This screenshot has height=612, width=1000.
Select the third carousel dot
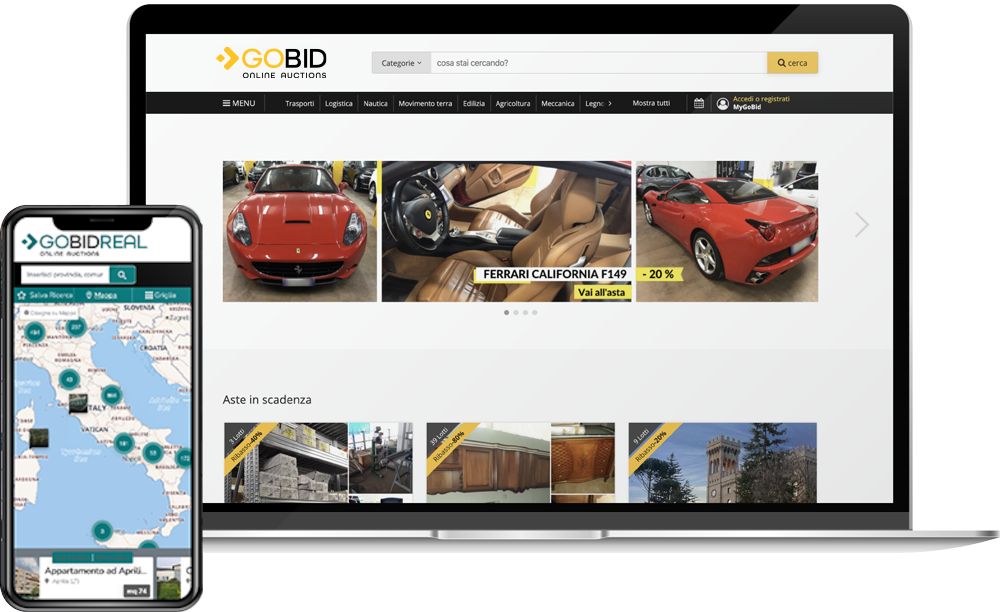(x=526, y=312)
